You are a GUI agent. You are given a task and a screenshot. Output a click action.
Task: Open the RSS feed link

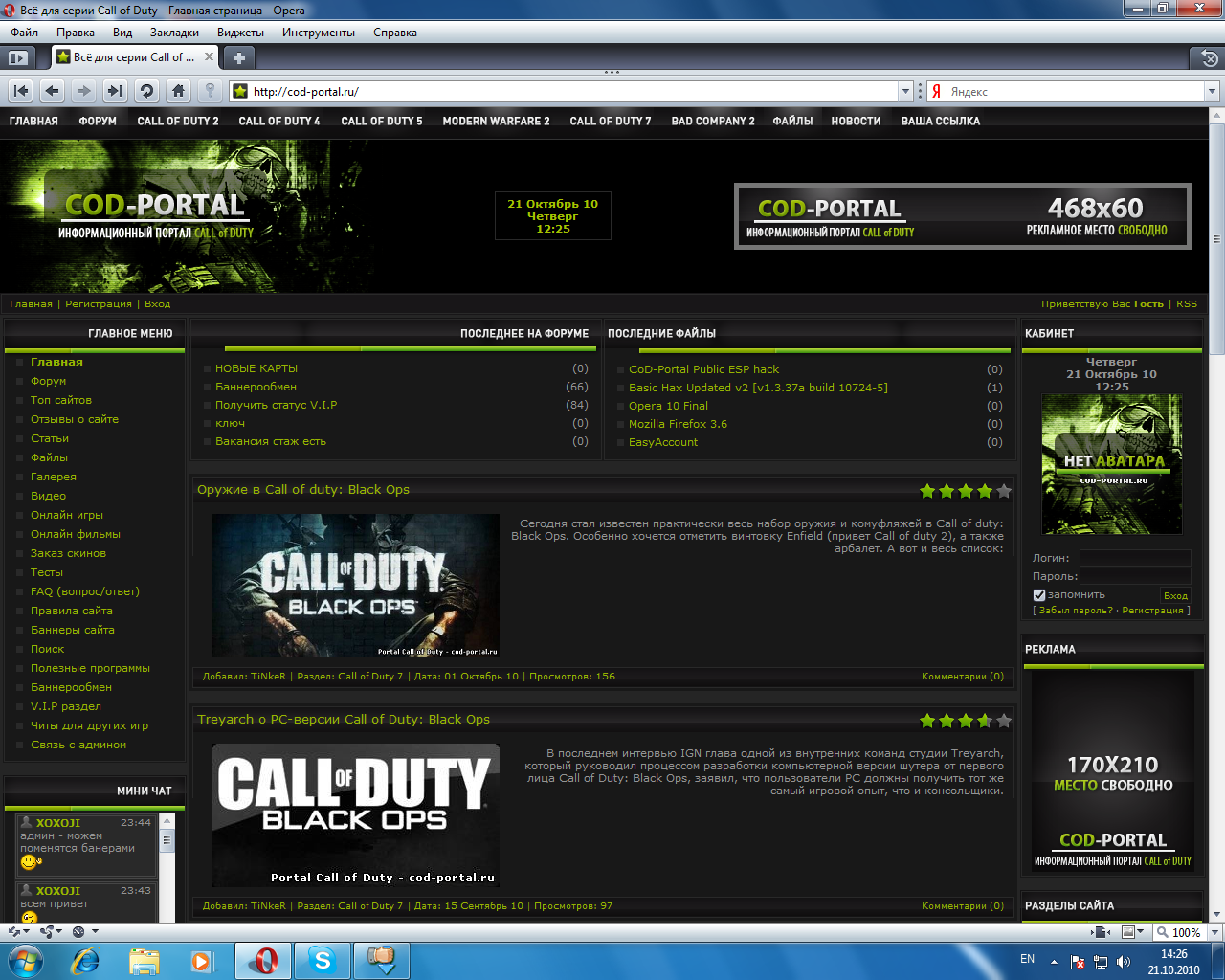click(1187, 303)
